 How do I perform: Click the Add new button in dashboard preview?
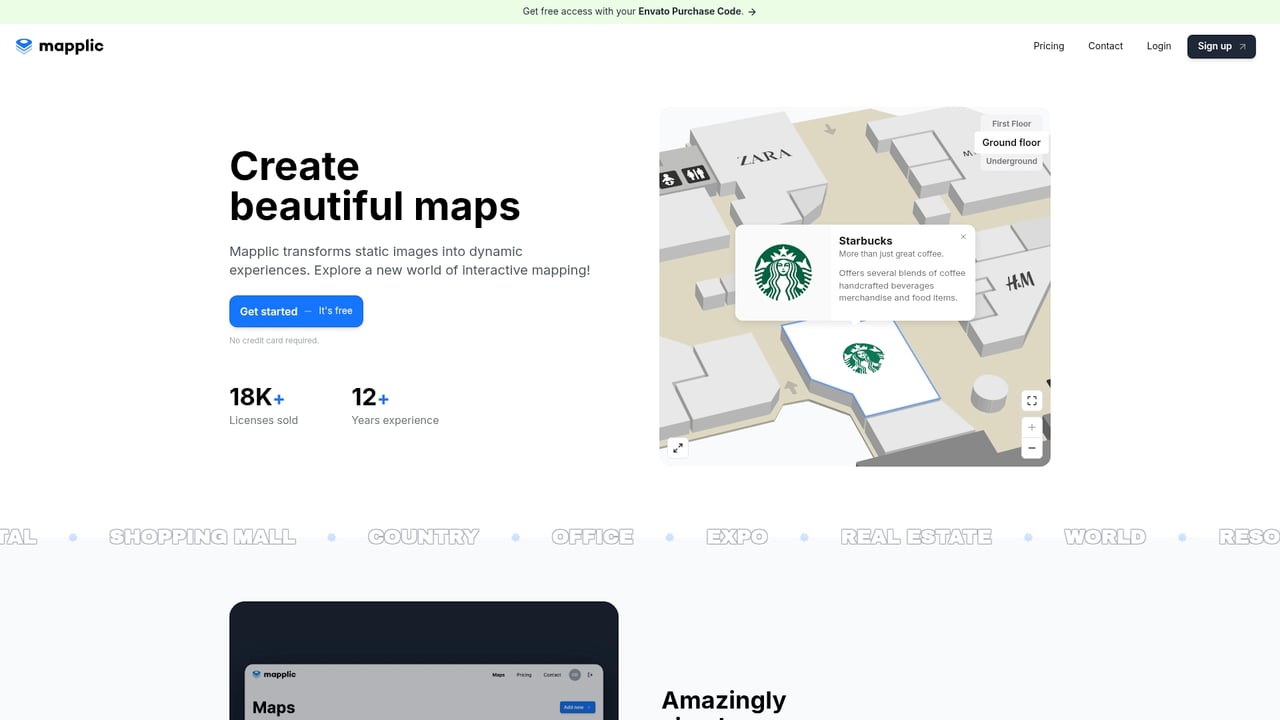click(577, 707)
